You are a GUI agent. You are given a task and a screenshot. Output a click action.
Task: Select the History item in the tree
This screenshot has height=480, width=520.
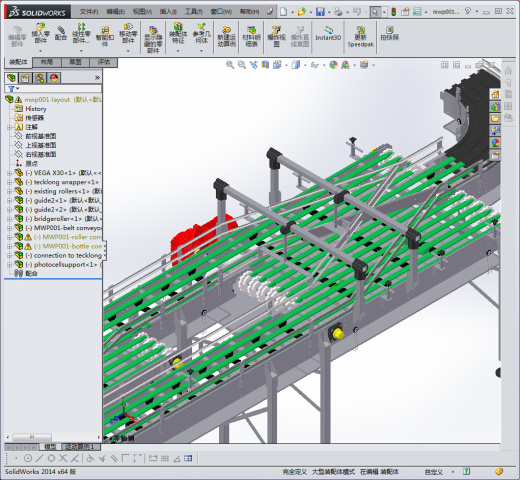(36, 109)
